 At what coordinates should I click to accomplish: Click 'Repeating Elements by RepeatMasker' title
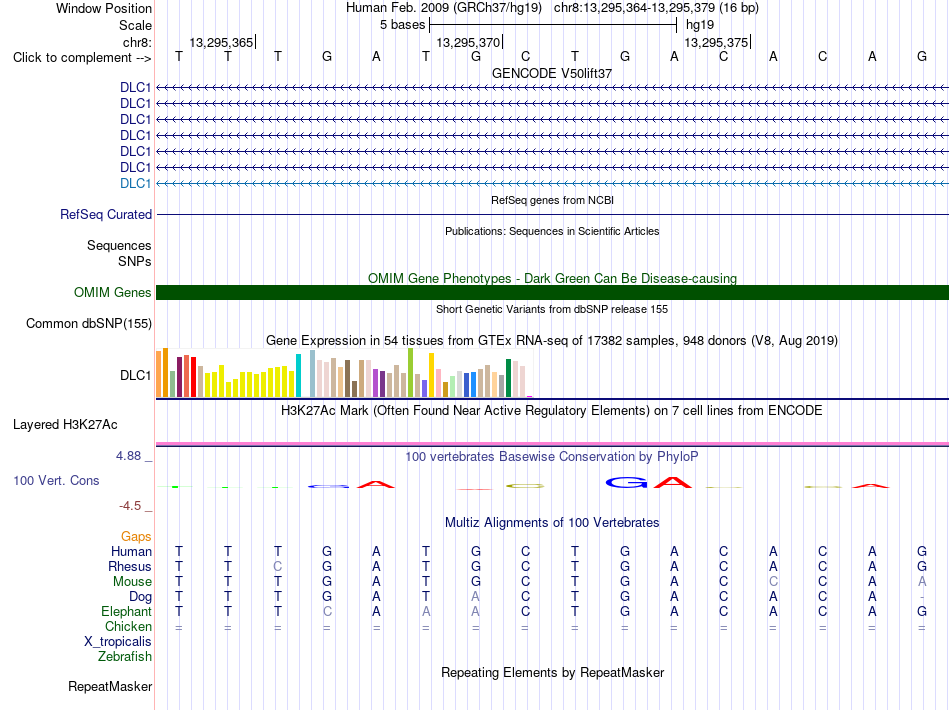click(553, 673)
